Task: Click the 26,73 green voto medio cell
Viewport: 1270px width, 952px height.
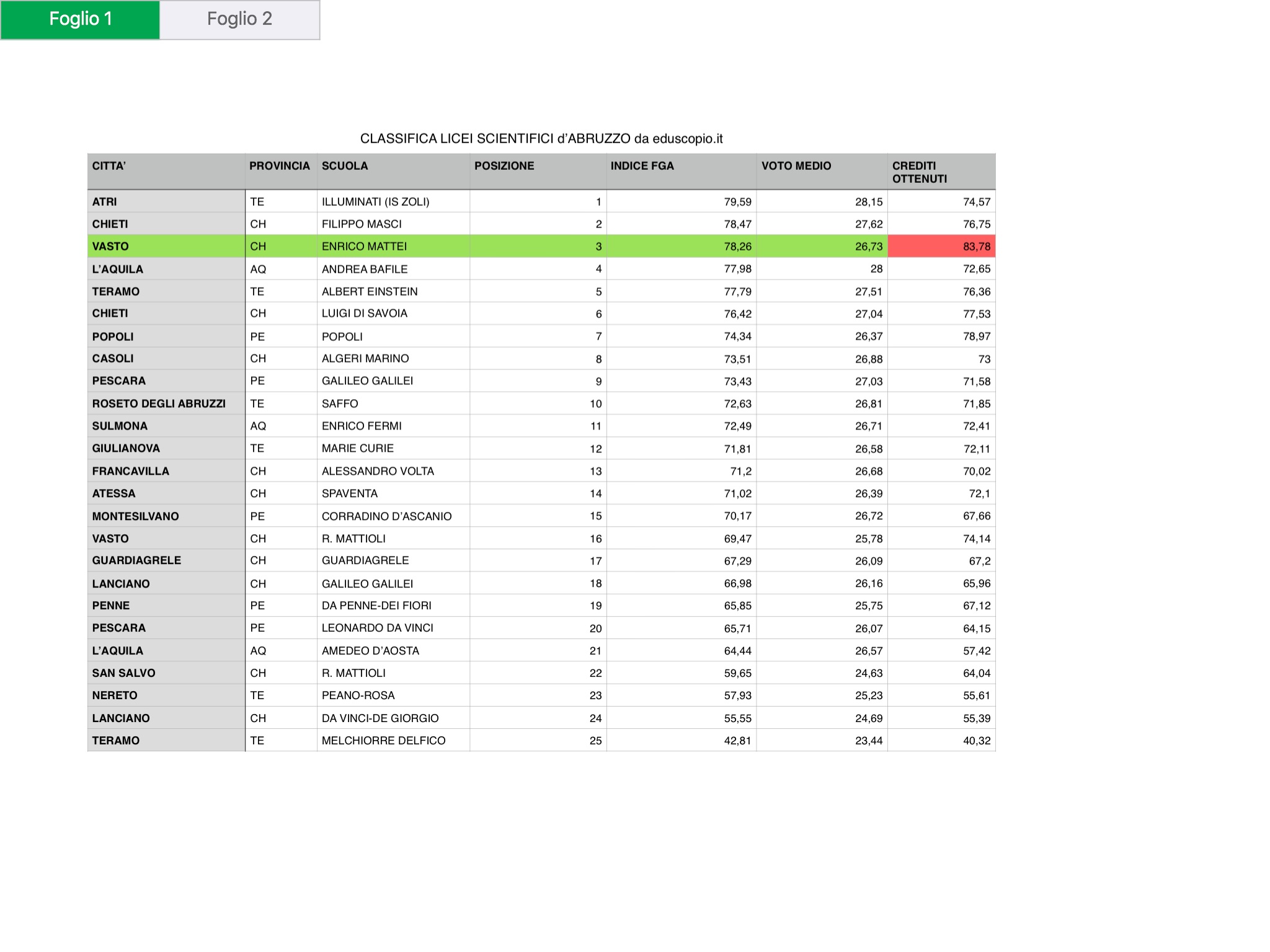Action: 822,246
